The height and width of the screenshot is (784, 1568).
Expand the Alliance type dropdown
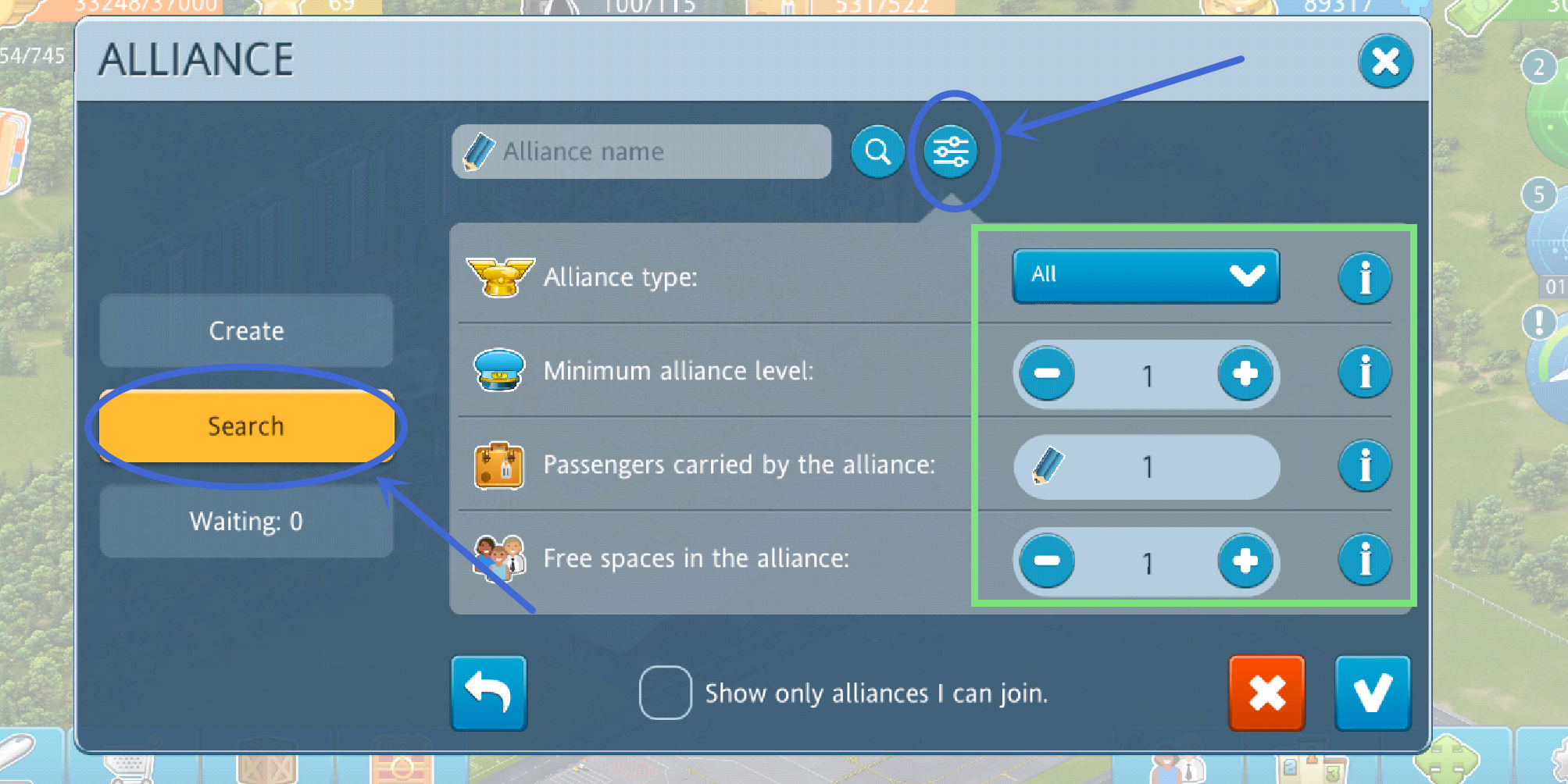pos(1146,276)
